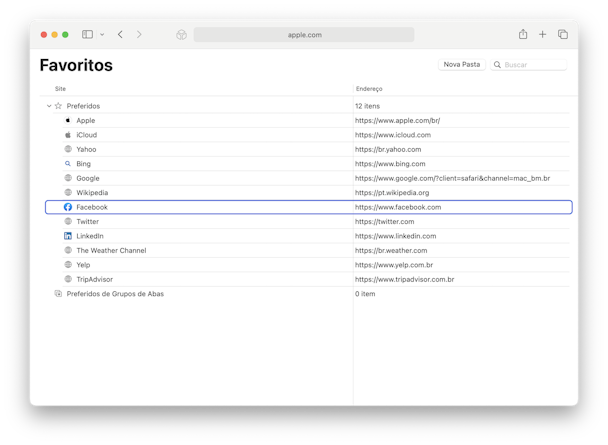The width and height of the screenshot is (608, 445).
Task: Click the Share icon in toolbar
Action: coord(523,34)
